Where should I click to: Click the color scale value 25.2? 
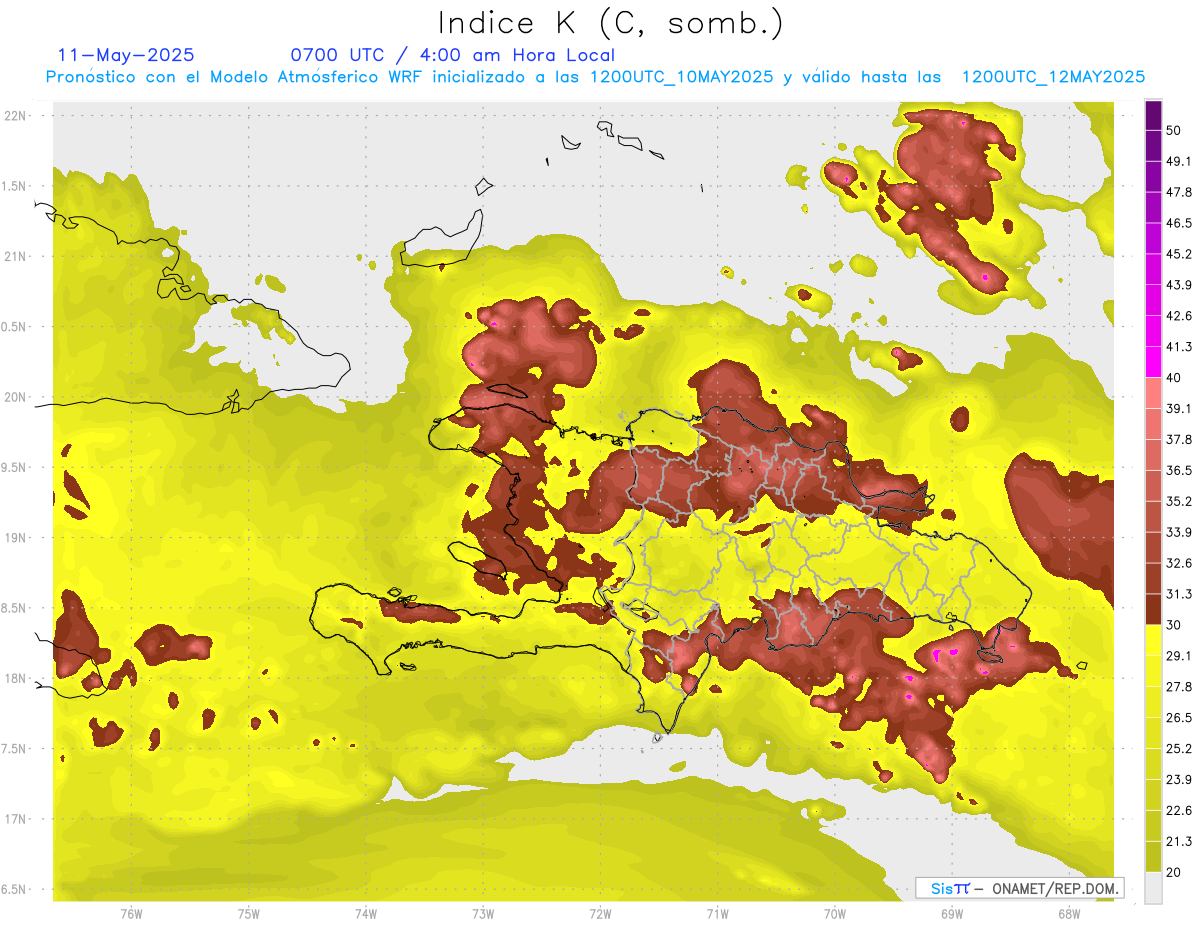point(1178,748)
